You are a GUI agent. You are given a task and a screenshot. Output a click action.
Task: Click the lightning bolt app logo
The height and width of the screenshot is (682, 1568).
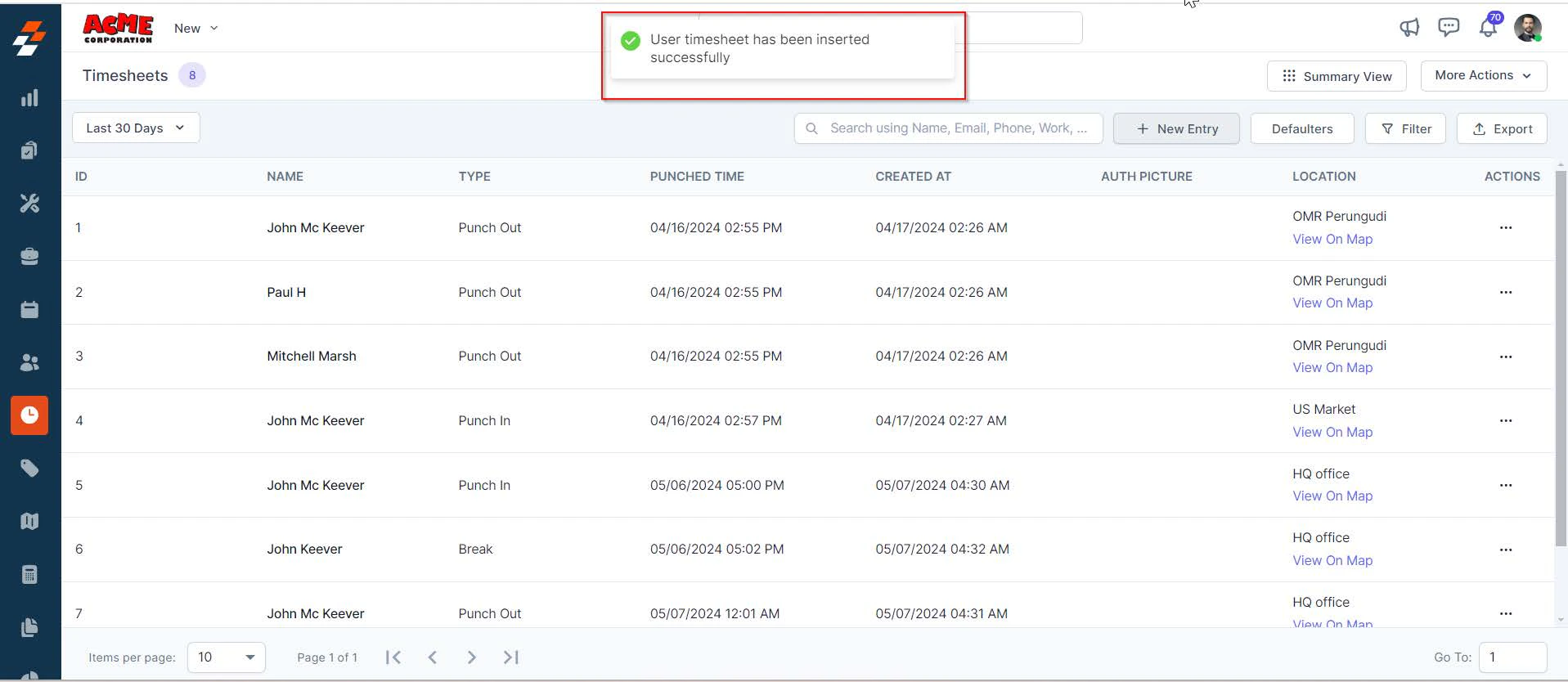coord(29,38)
